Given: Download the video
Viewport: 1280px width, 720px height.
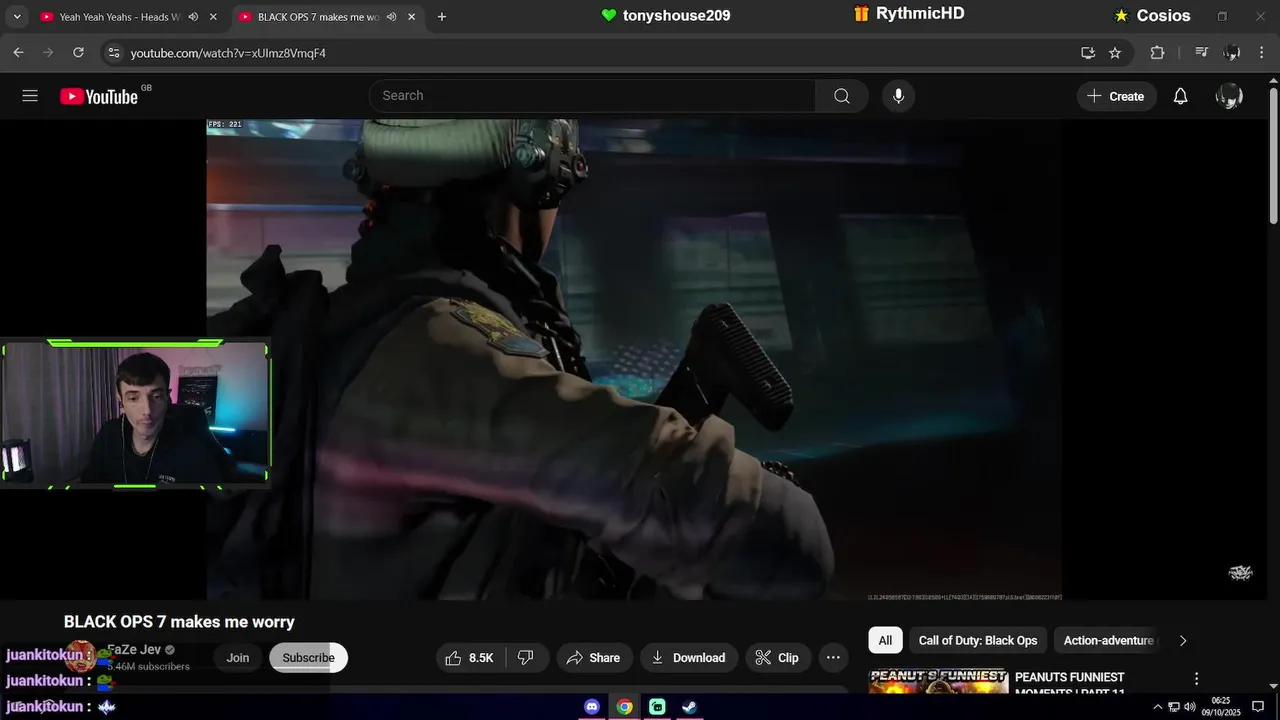Looking at the screenshot, I should (689, 658).
